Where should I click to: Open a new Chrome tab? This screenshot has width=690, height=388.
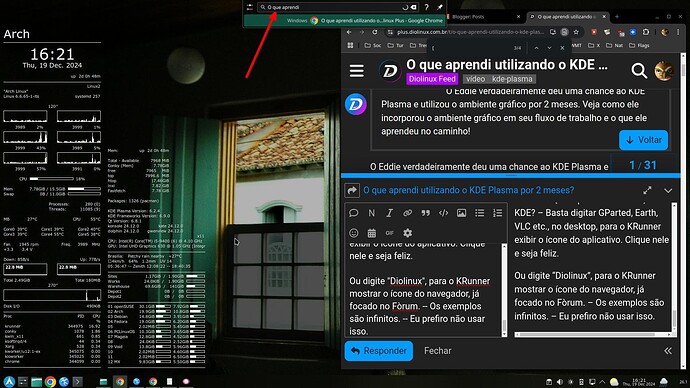pyautogui.click(x=617, y=17)
